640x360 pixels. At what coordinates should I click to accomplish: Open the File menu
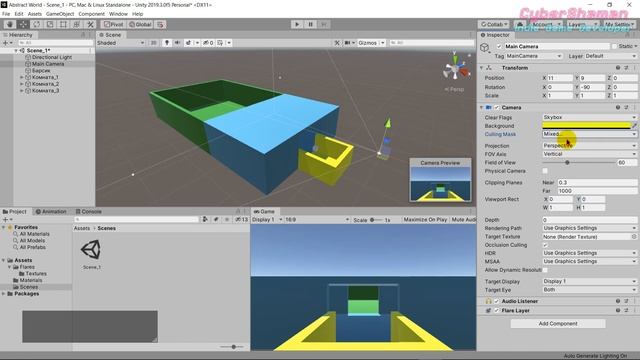point(6,14)
